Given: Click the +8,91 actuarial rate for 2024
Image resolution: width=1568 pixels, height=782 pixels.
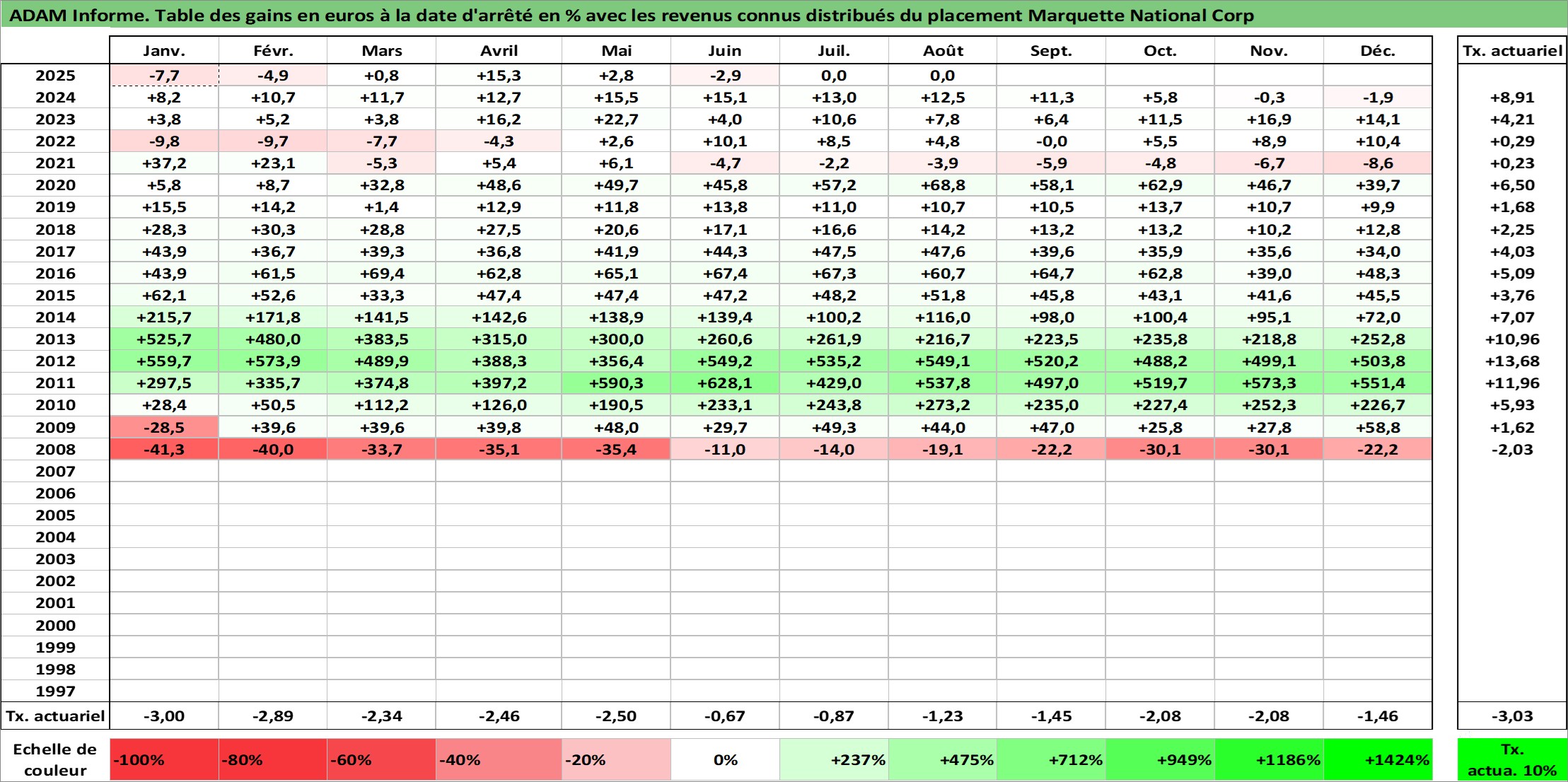Looking at the screenshot, I should (1512, 98).
